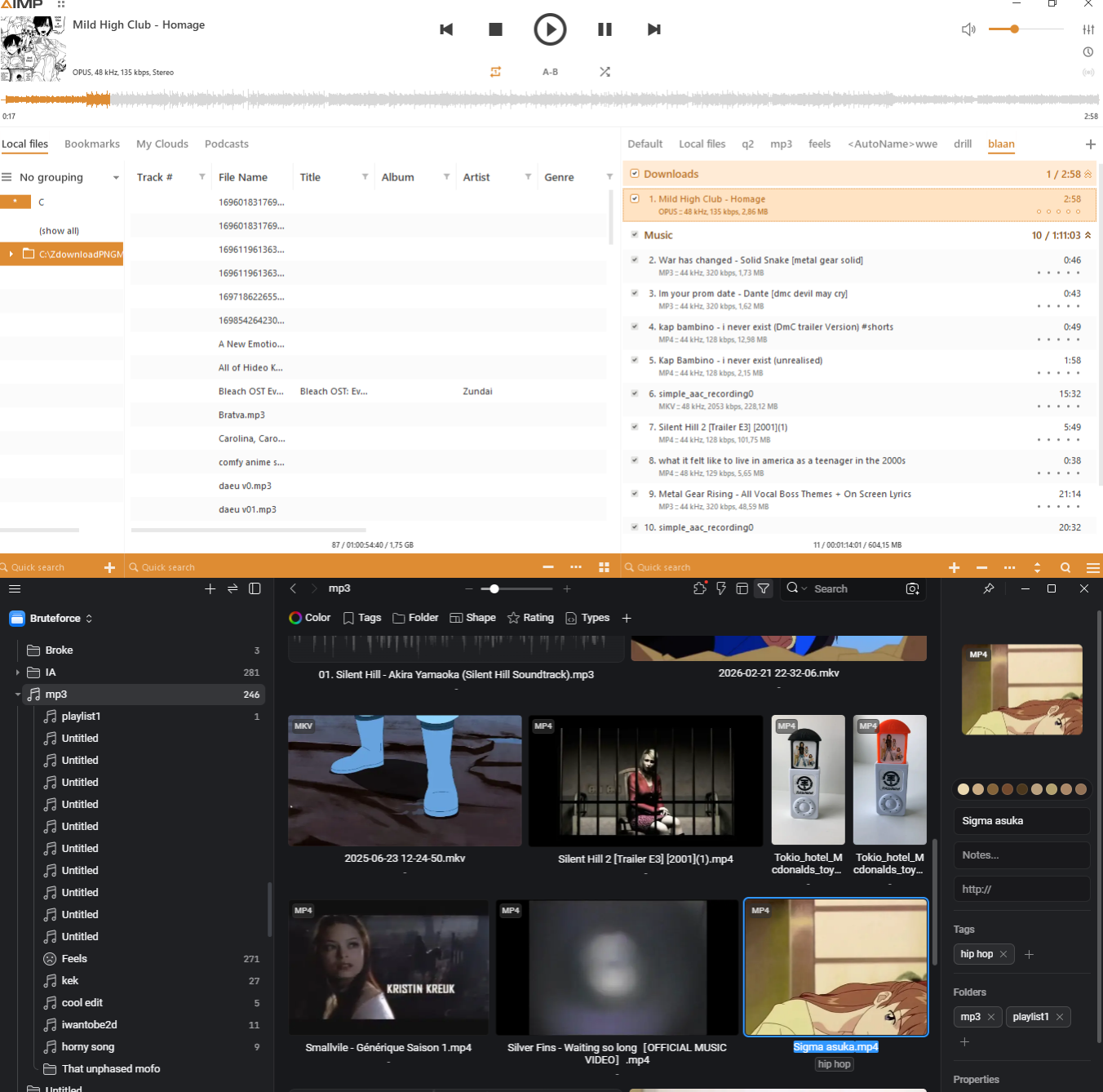Open the search-by-image camera icon
The width and height of the screenshot is (1103, 1092).
pyautogui.click(x=912, y=588)
